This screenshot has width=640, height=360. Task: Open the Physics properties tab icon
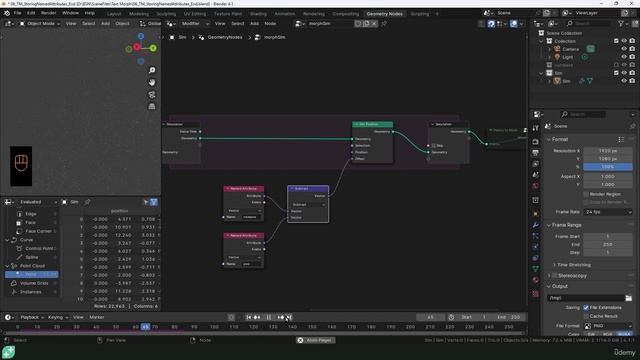tap(536, 247)
